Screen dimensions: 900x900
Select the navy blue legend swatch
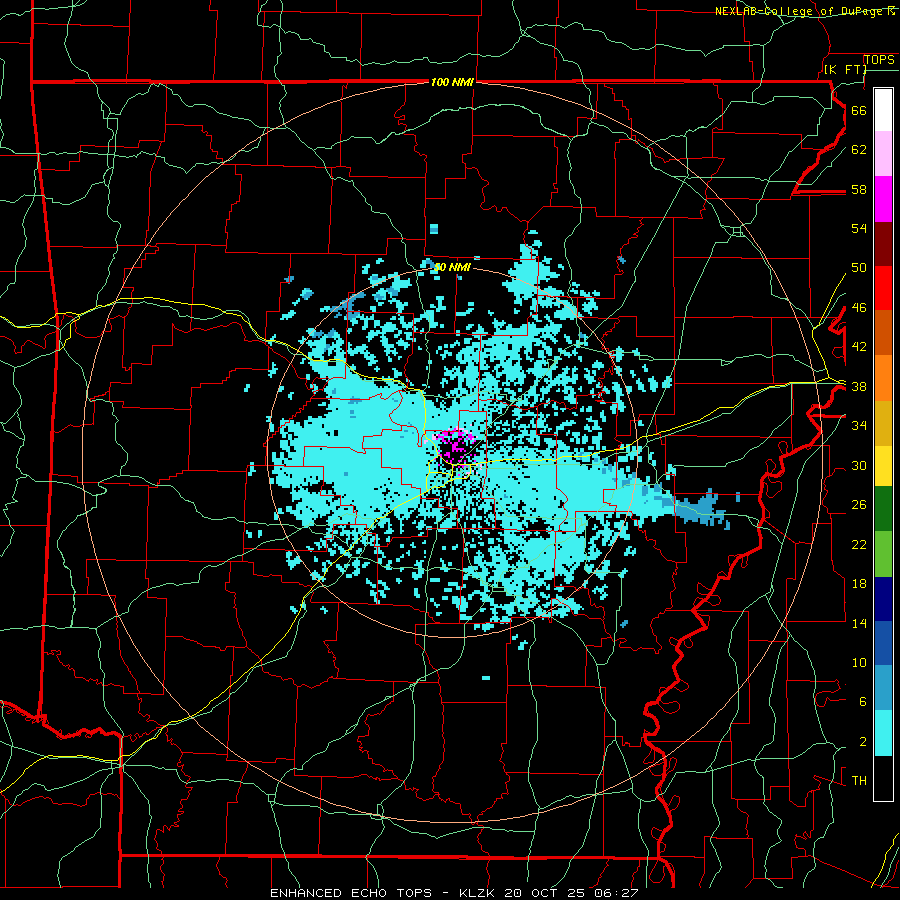[x=883, y=599]
